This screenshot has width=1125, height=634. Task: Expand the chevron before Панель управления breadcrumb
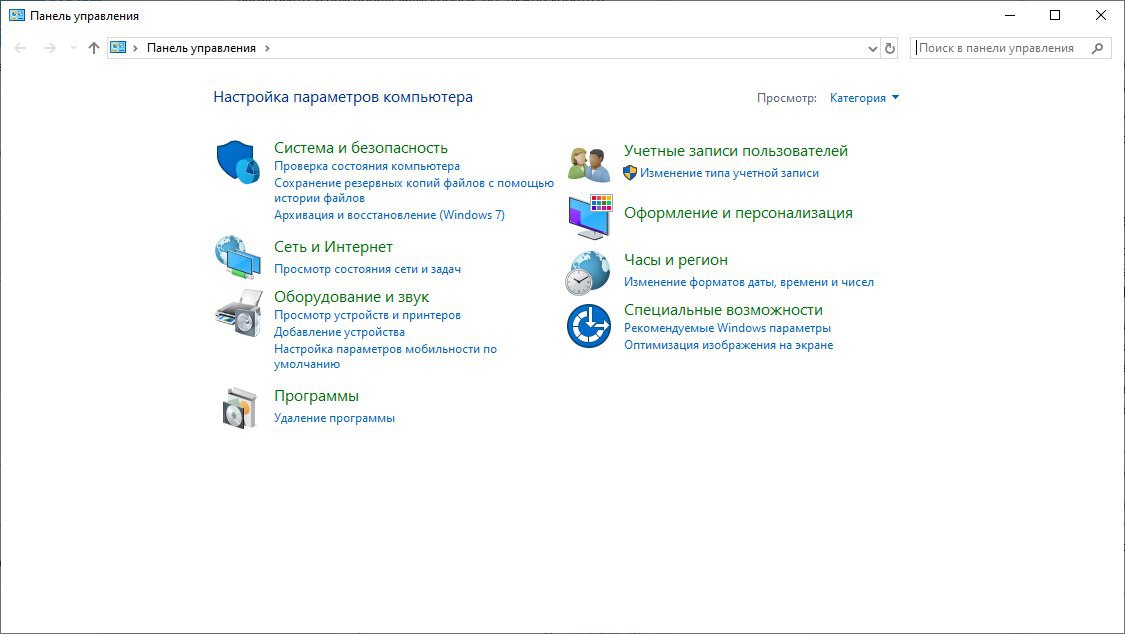point(135,48)
